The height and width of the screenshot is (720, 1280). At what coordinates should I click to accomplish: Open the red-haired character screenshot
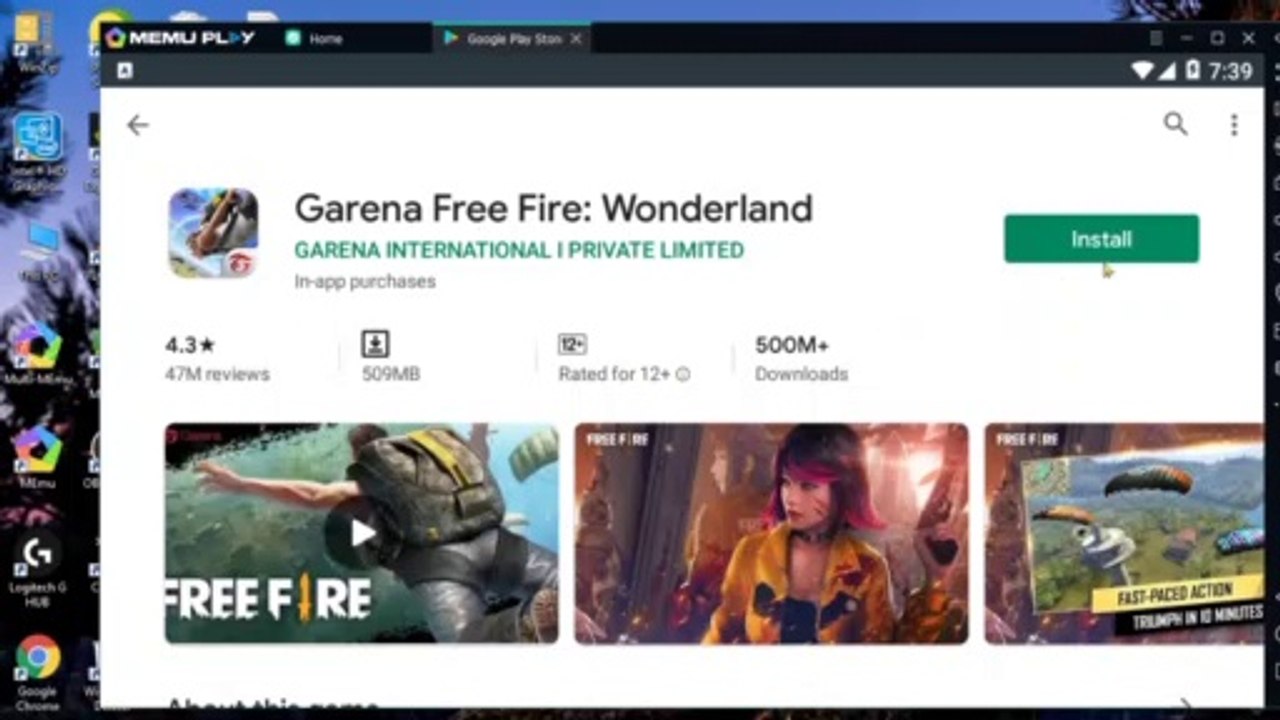771,533
